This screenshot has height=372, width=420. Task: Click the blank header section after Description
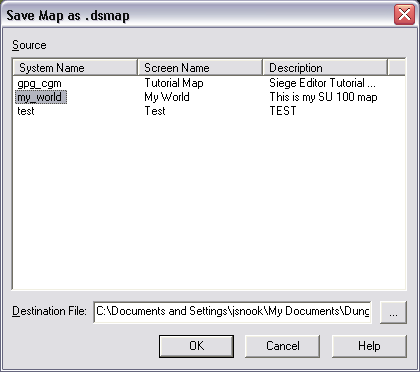[397, 68]
